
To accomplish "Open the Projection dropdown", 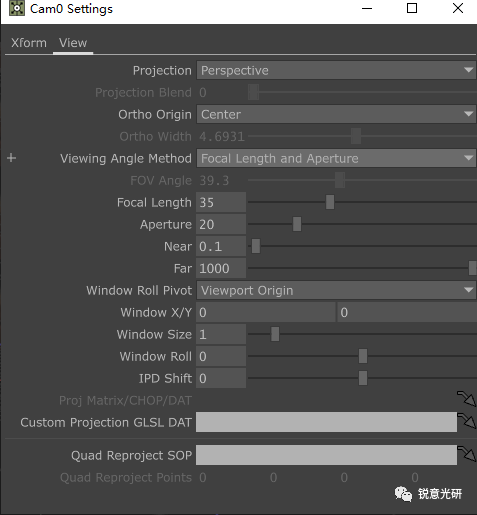I will coord(336,70).
